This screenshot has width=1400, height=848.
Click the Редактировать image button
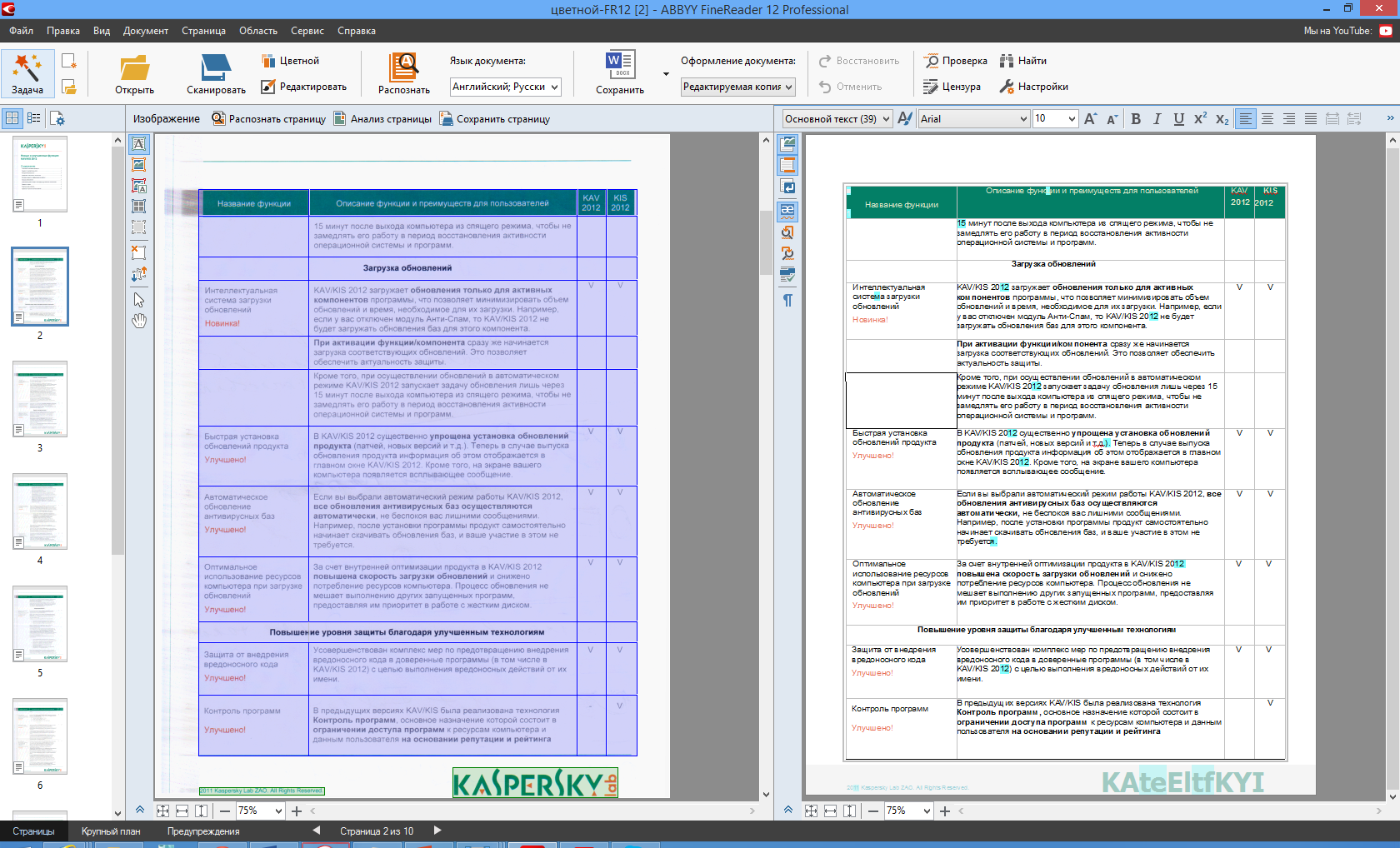click(303, 87)
